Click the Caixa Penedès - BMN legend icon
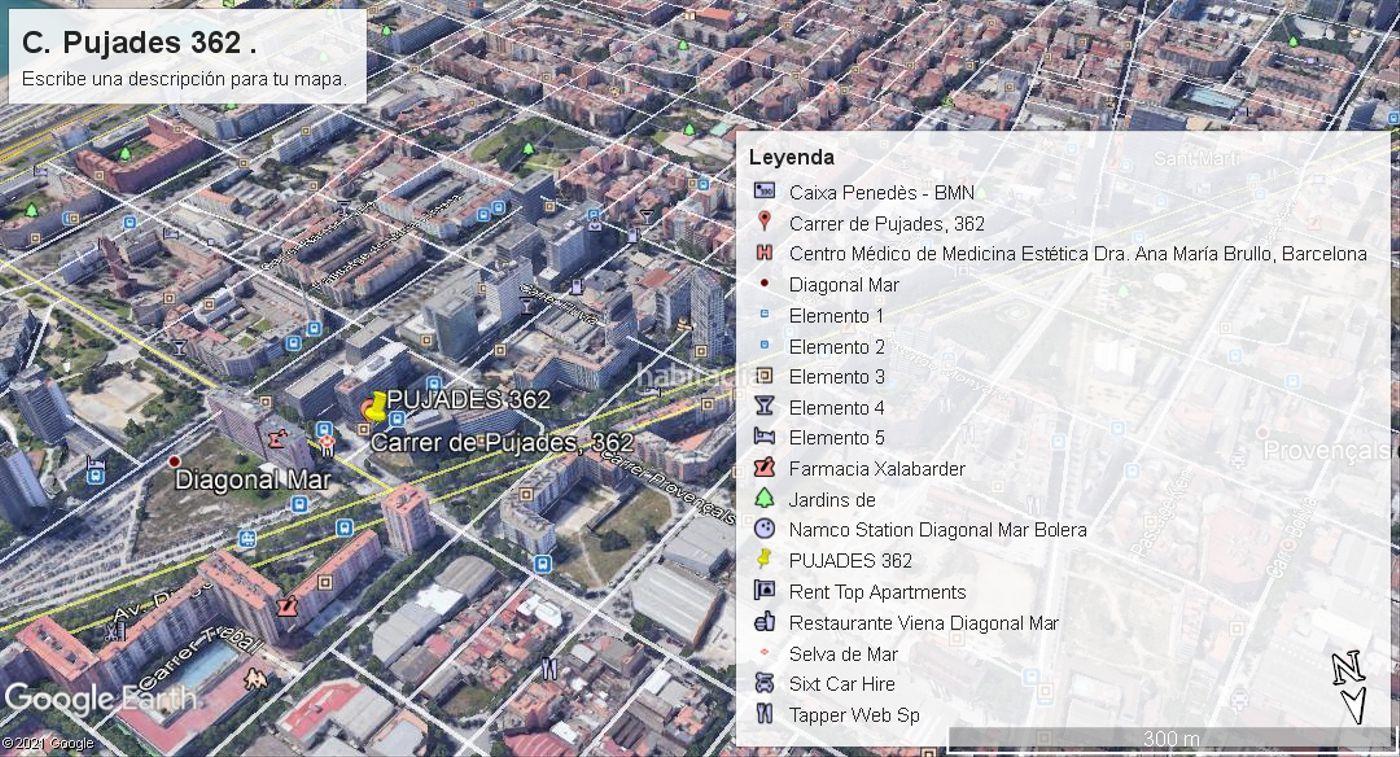This screenshot has height=757, width=1400. coord(765,191)
